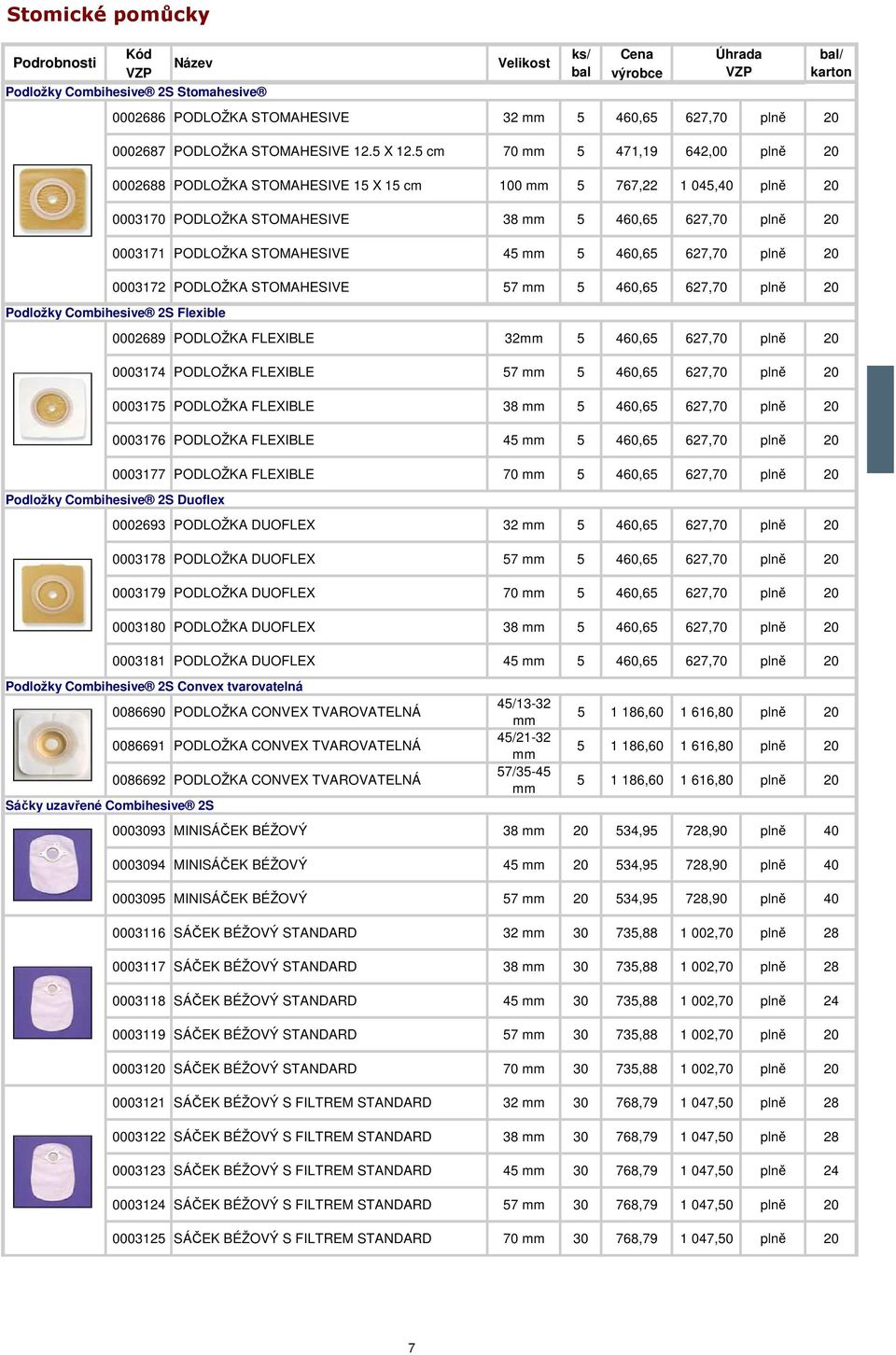Viewport: 896px width, 1355px height.
Task: Click the Flexible base plate product image
Action: [x=53, y=408]
